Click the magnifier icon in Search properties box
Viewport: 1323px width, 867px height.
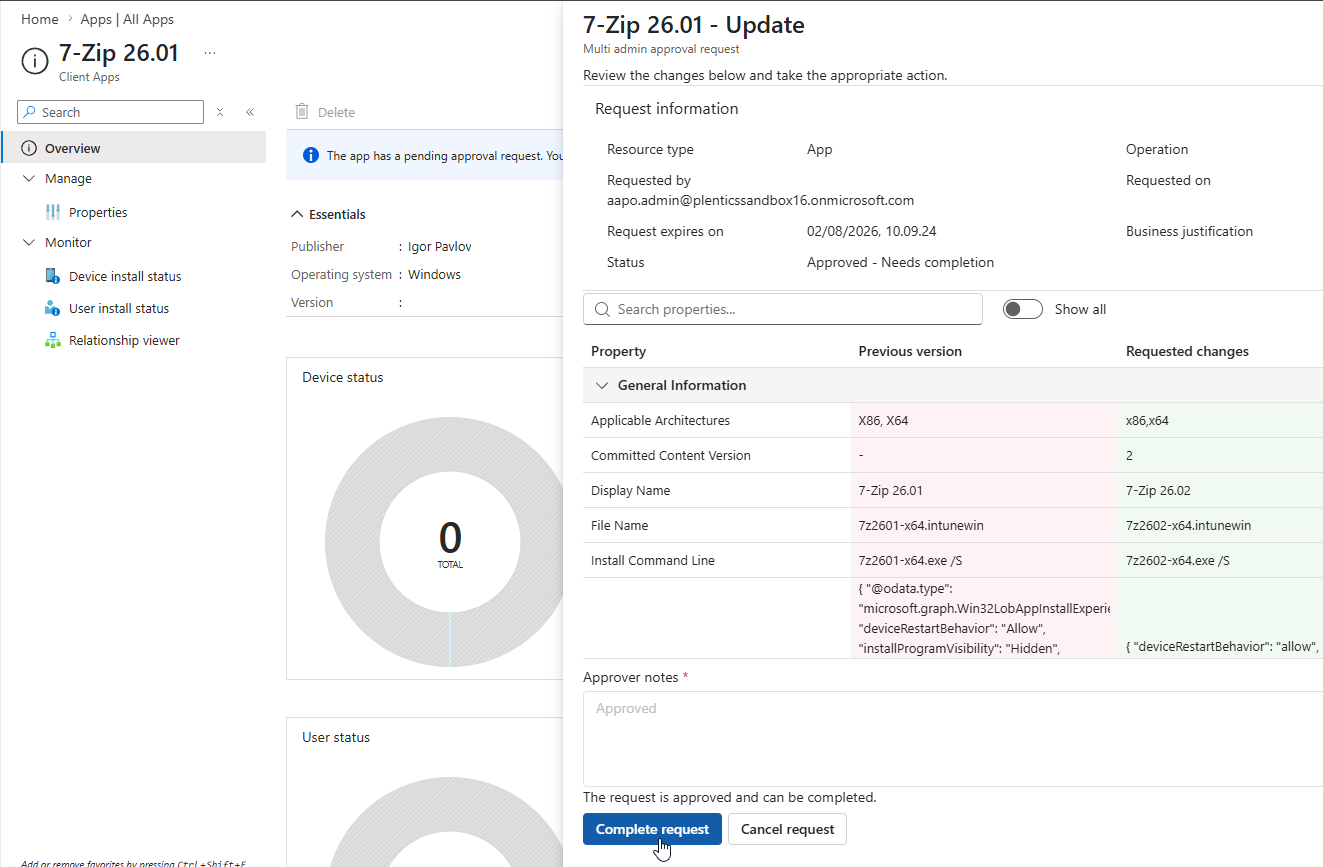click(x=602, y=309)
